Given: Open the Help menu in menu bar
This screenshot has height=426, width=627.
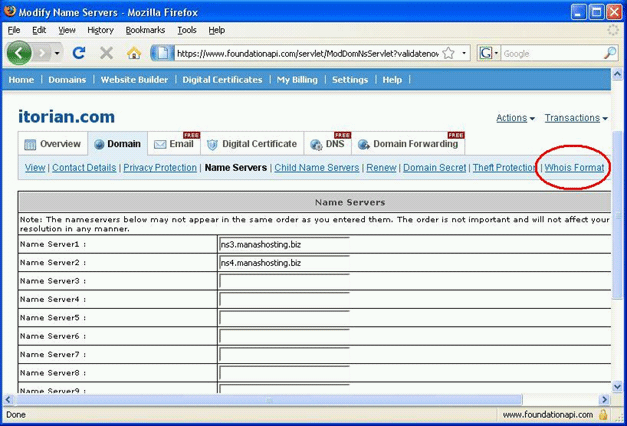Looking at the screenshot, I should [x=216, y=30].
